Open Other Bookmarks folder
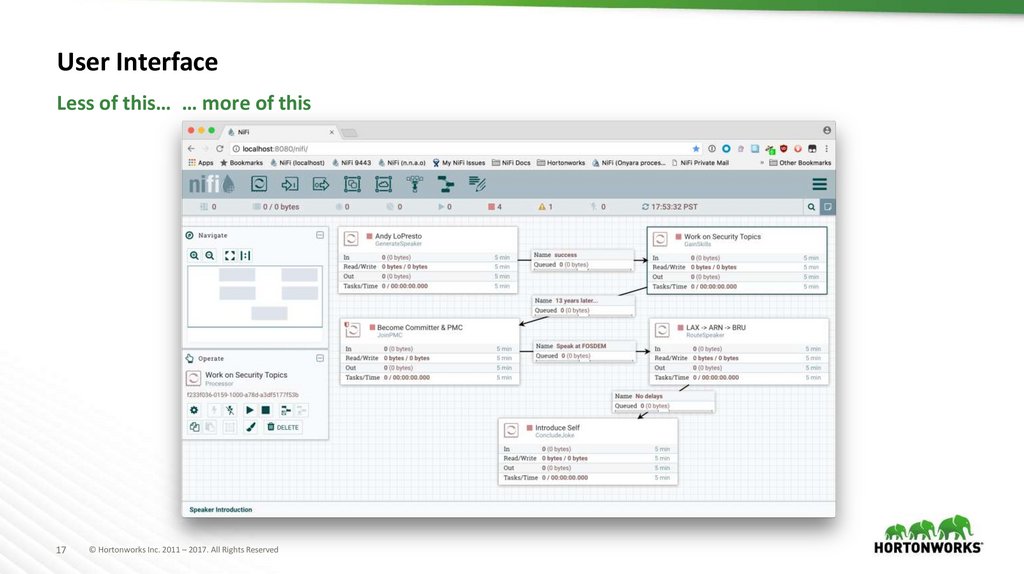The width and height of the screenshot is (1024, 574). pos(800,163)
